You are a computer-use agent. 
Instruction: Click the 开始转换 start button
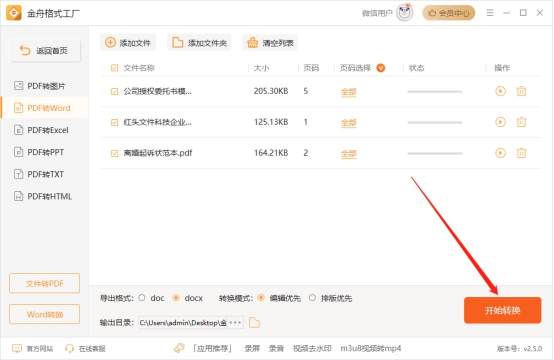502,310
